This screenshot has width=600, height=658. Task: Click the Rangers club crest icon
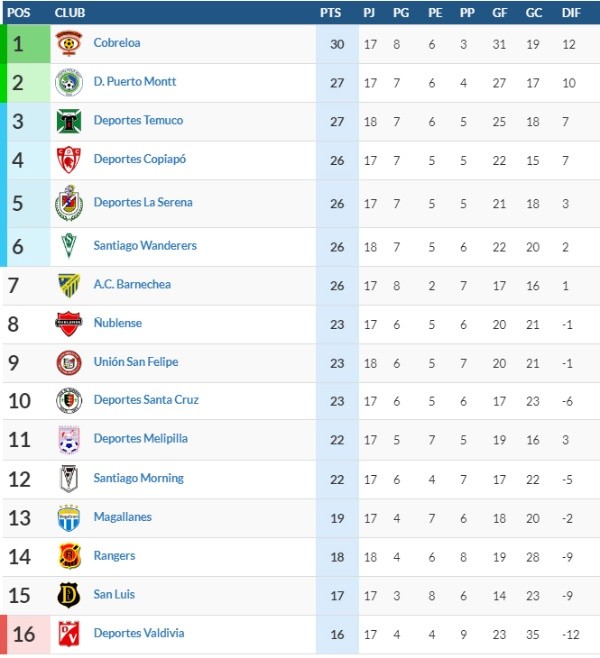68,556
